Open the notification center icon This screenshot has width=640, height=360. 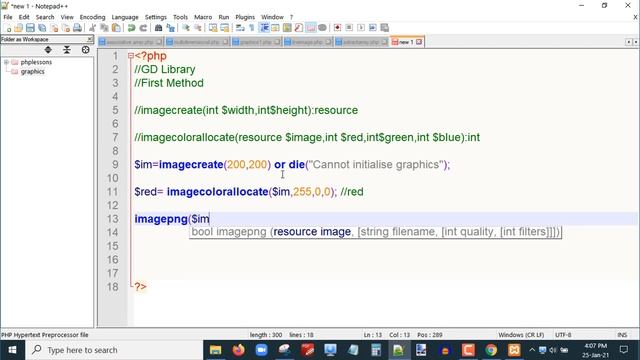(624, 350)
